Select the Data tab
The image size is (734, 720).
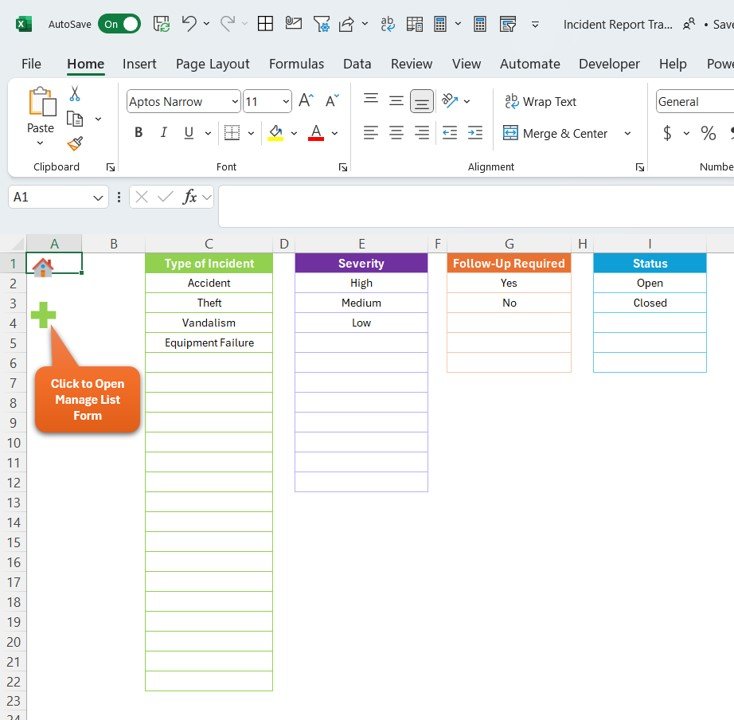[357, 64]
